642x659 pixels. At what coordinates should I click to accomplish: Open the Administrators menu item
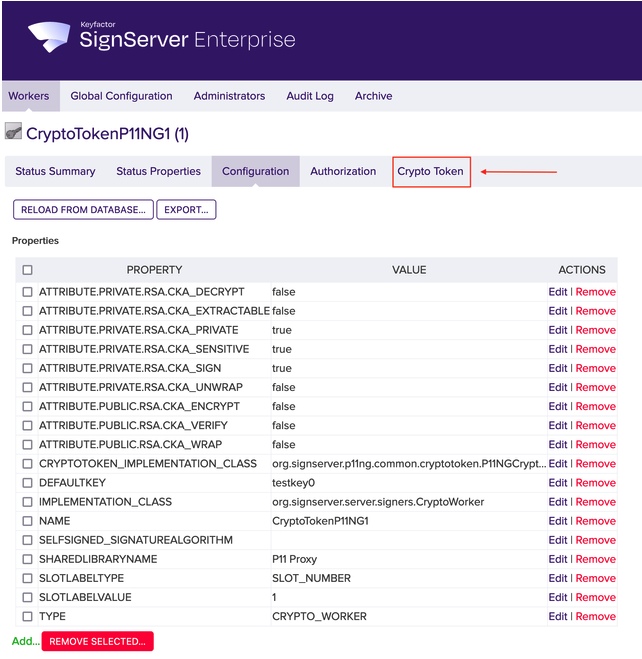(229, 96)
